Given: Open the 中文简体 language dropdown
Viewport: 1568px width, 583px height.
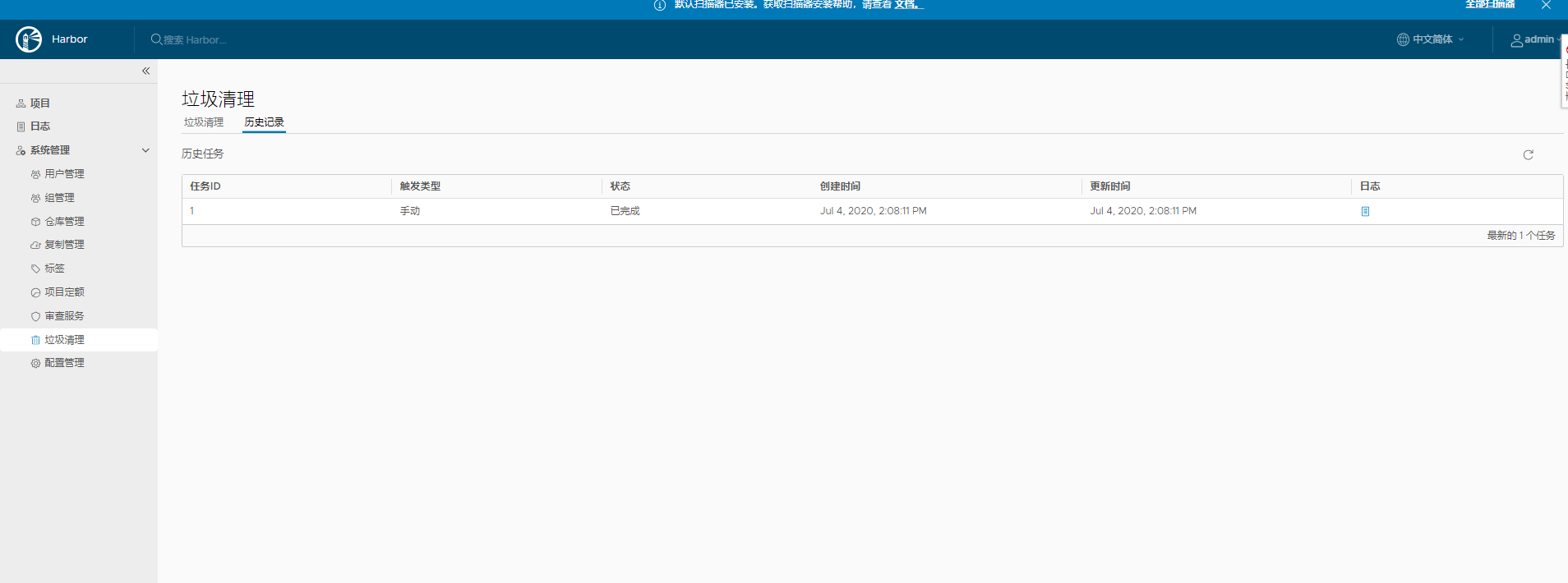Looking at the screenshot, I should pyautogui.click(x=1431, y=39).
